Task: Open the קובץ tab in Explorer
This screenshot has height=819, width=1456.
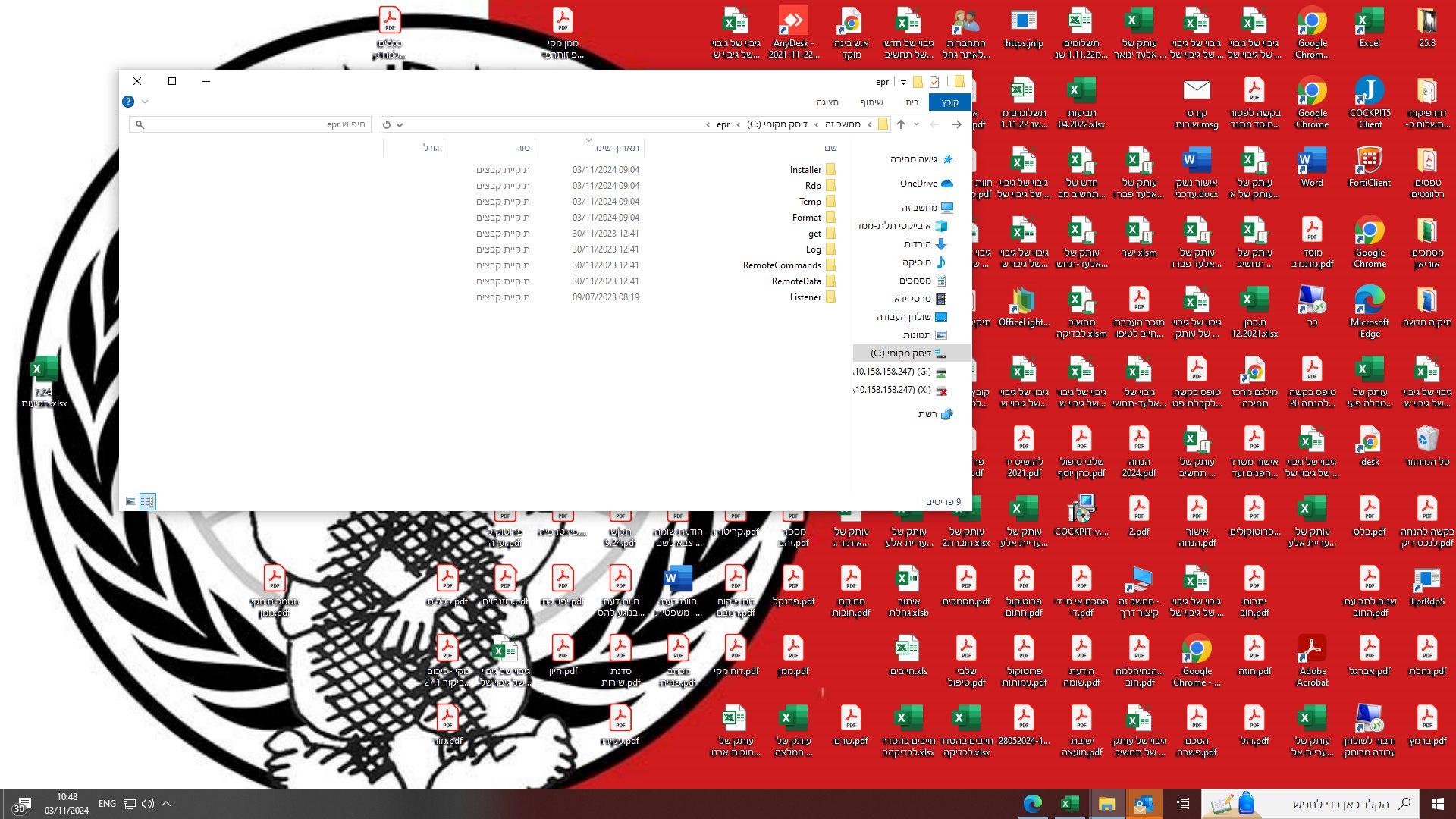Action: tap(950, 102)
